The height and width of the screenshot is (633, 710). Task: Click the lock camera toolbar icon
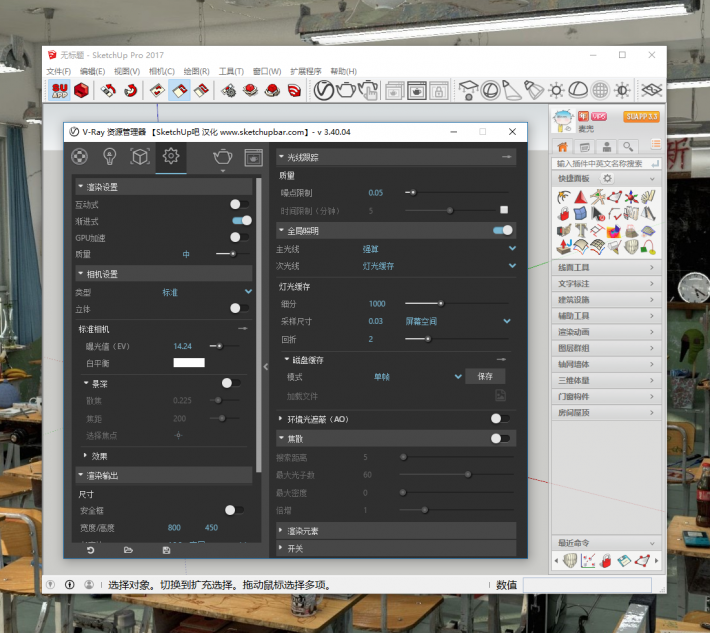click(x=439, y=91)
